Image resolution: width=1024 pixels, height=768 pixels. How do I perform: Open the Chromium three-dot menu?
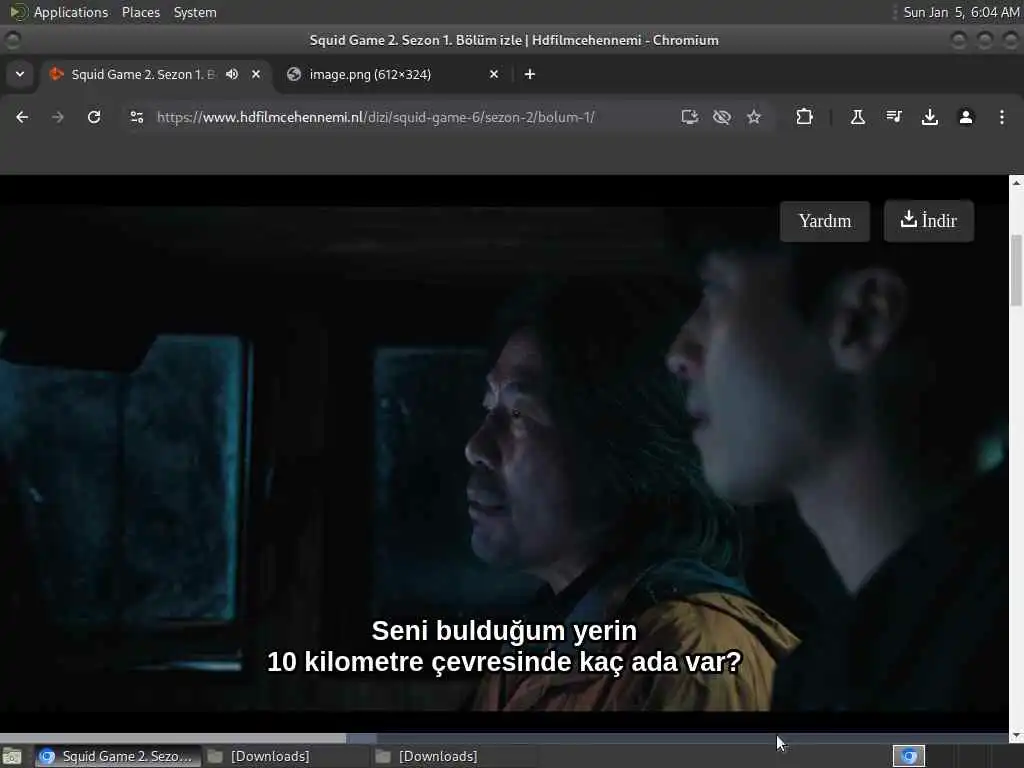click(1002, 117)
